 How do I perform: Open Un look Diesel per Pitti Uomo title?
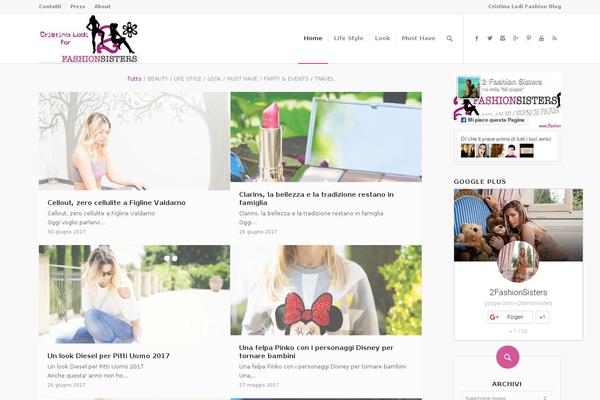(x=108, y=356)
